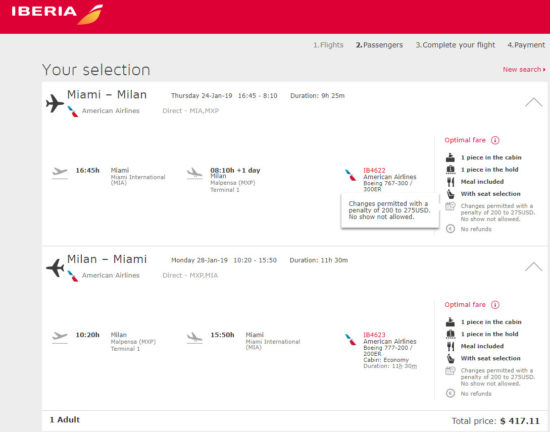
Task: Collapse the Milan – Miami flight details
Action: click(534, 266)
